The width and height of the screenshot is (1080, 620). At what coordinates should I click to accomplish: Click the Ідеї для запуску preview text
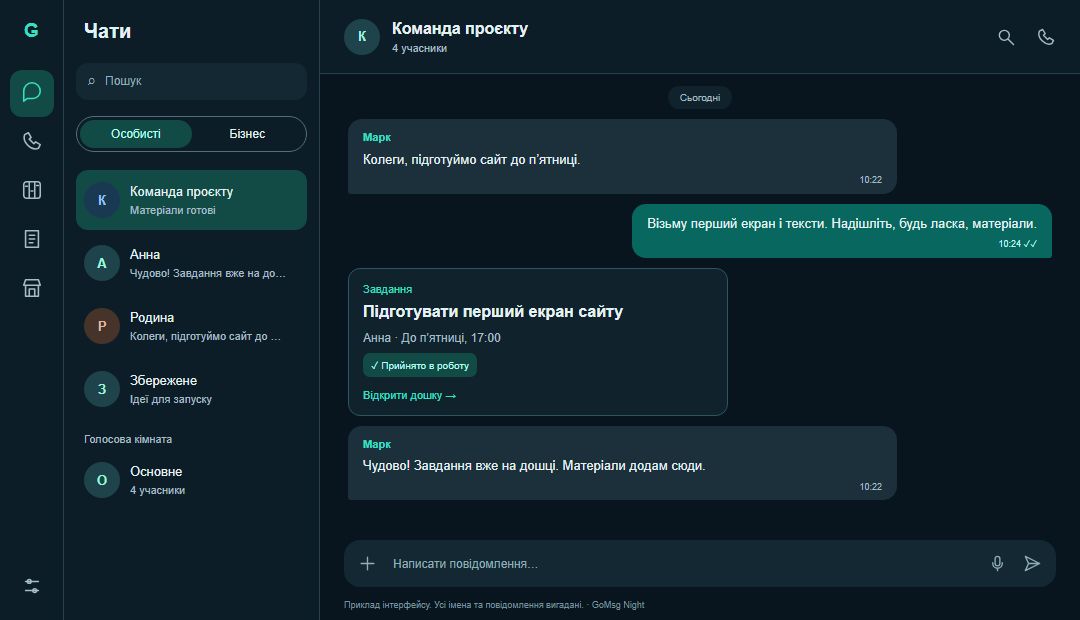click(x=171, y=400)
